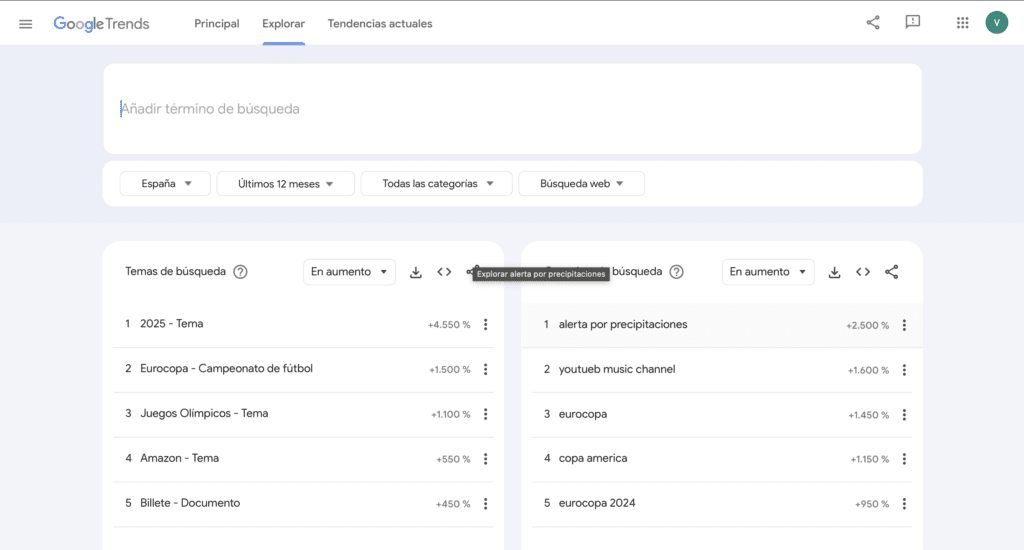
Task: Open more options for youtueb music channel
Action: (904, 370)
